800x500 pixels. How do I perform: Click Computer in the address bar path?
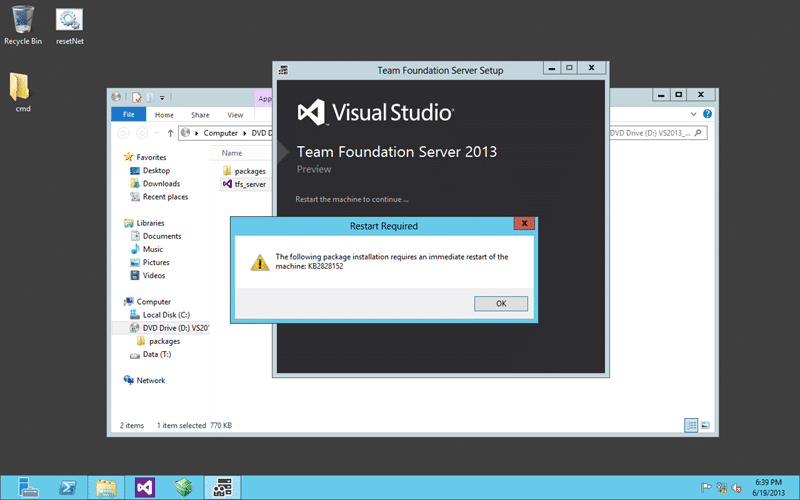click(x=220, y=133)
